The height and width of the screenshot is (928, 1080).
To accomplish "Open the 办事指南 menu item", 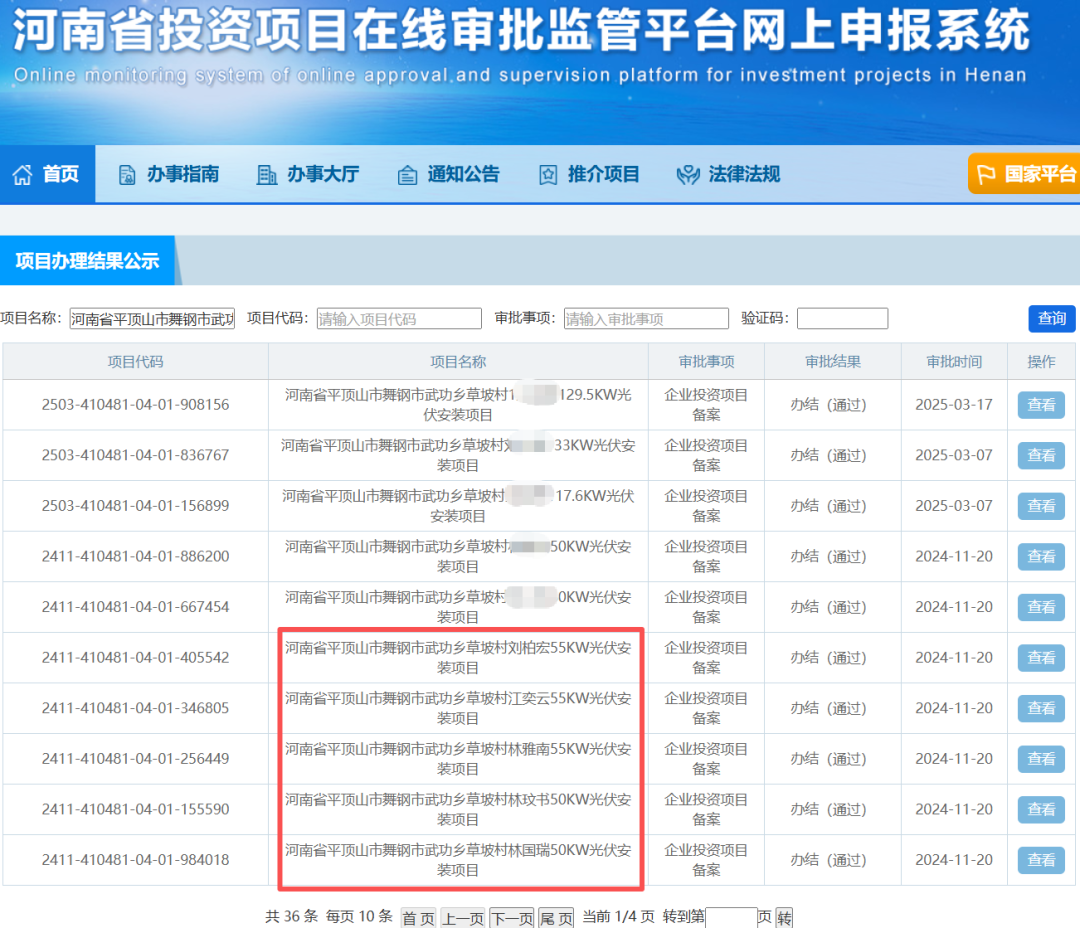I will (183, 174).
